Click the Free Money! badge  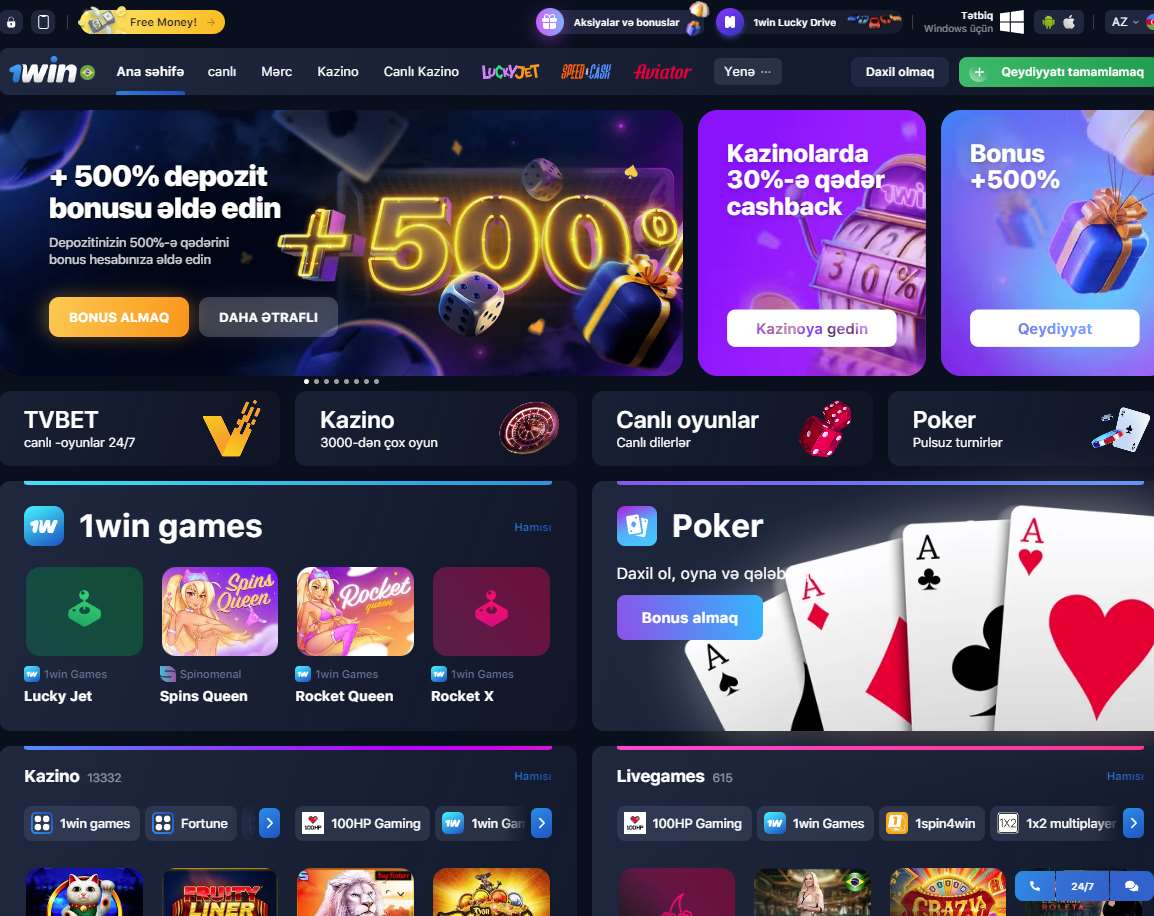[x=152, y=22]
